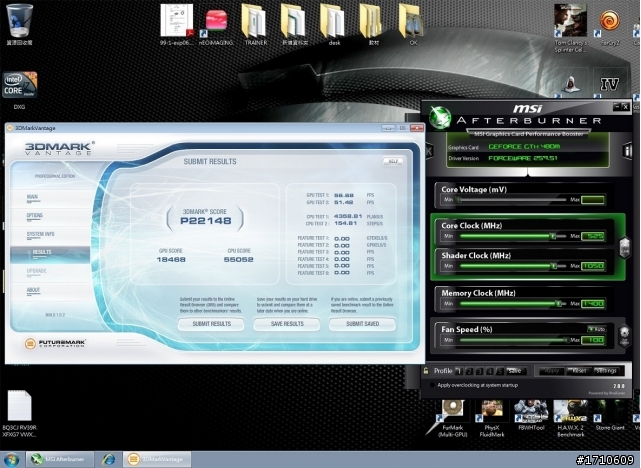Click the Core Voltage slider handle
Viewport: 641px width, 468px height.
[x=459, y=200]
